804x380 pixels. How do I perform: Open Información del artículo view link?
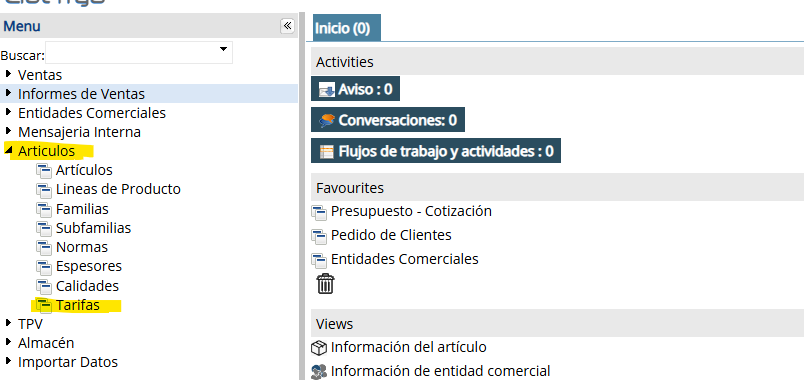click(409, 347)
